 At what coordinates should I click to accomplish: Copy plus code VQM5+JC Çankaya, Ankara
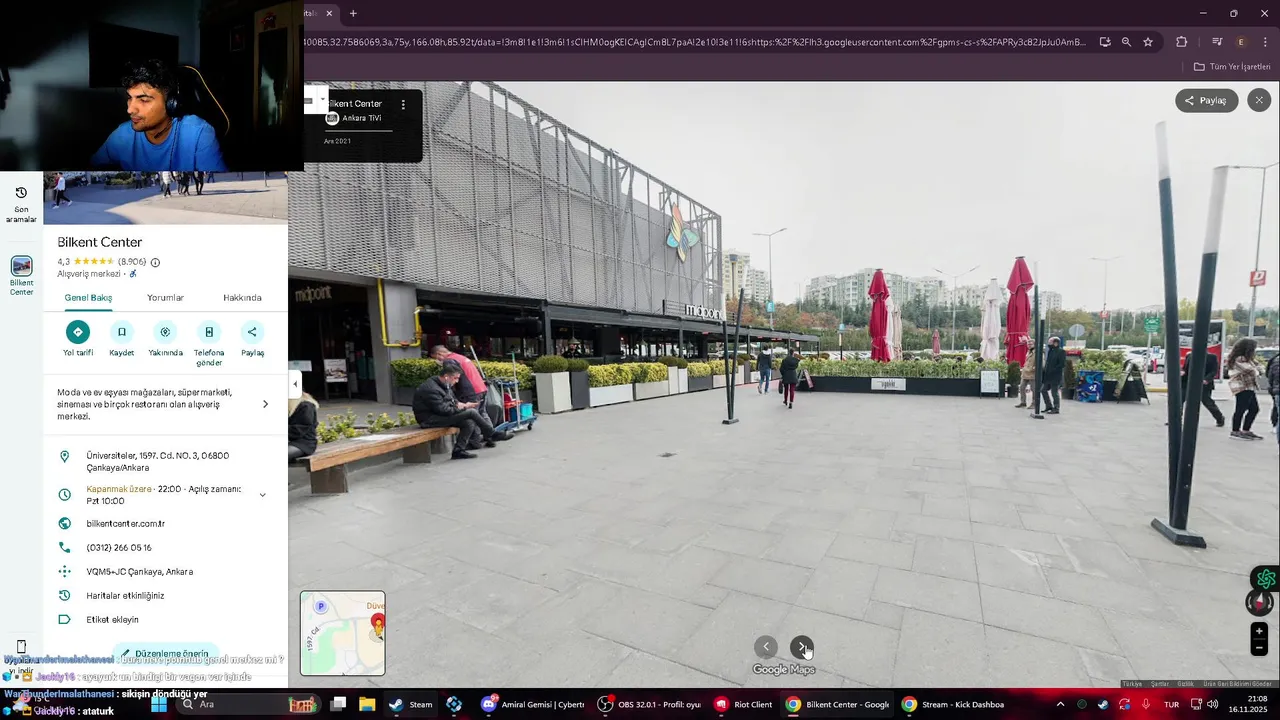click(x=139, y=571)
